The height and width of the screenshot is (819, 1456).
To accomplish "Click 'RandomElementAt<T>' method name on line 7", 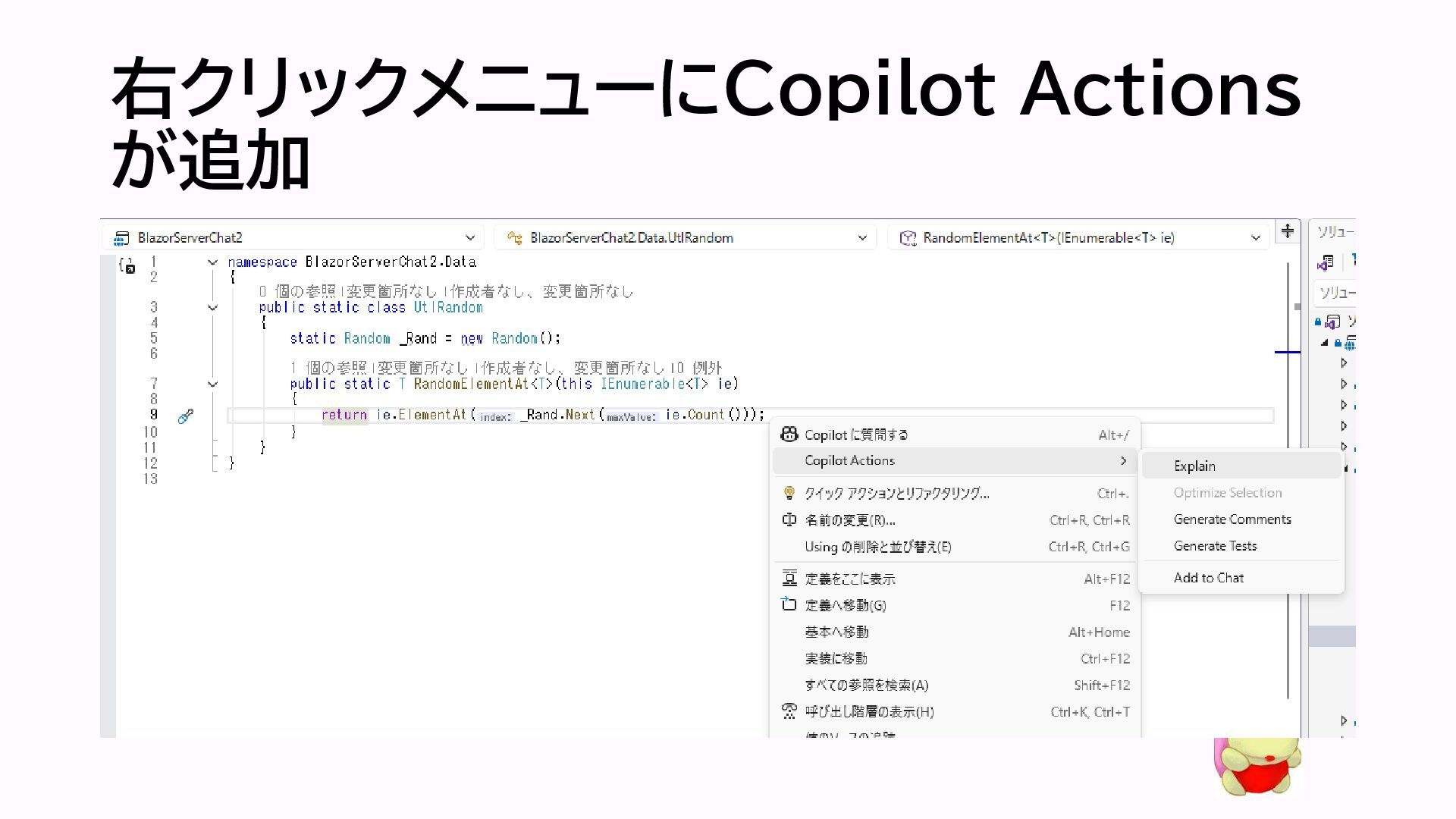I will click(x=484, y=384).
